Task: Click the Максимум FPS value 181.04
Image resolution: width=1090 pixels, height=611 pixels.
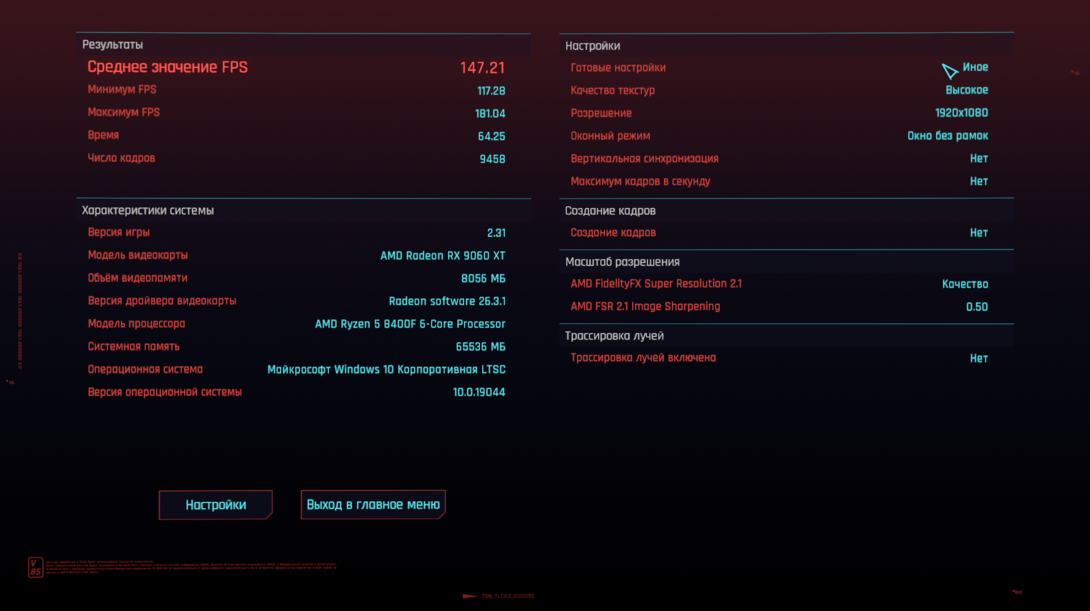Action: [490, 114]
